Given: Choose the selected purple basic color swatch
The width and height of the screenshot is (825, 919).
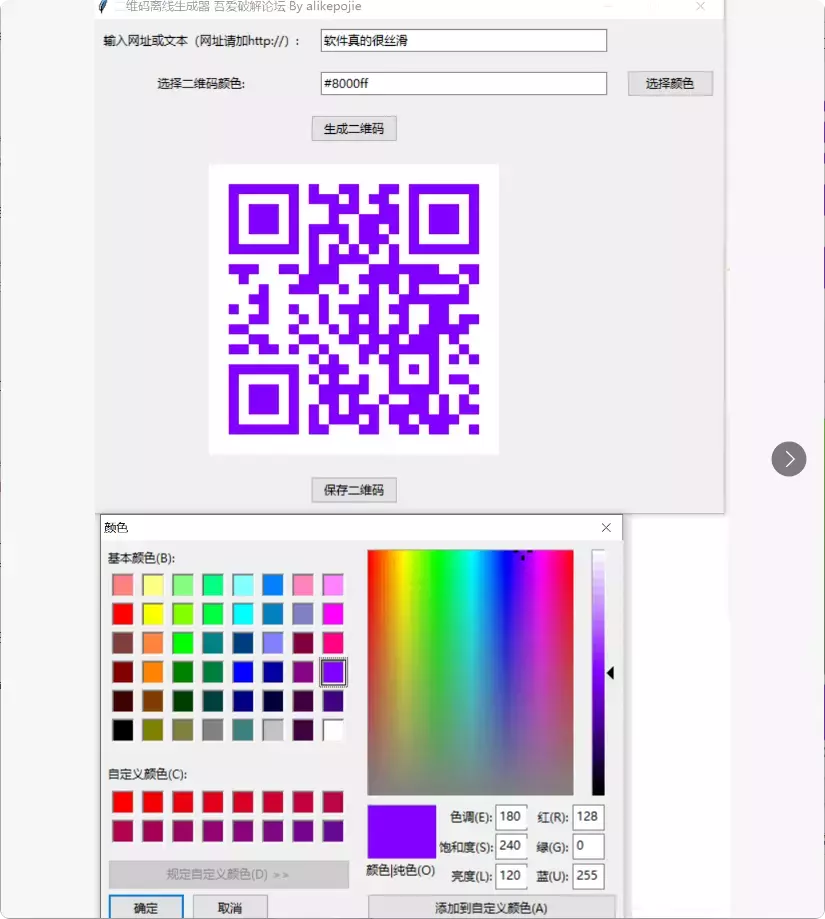Looking at the screenshot, I should pyautogui.click(x=333, y=672).
